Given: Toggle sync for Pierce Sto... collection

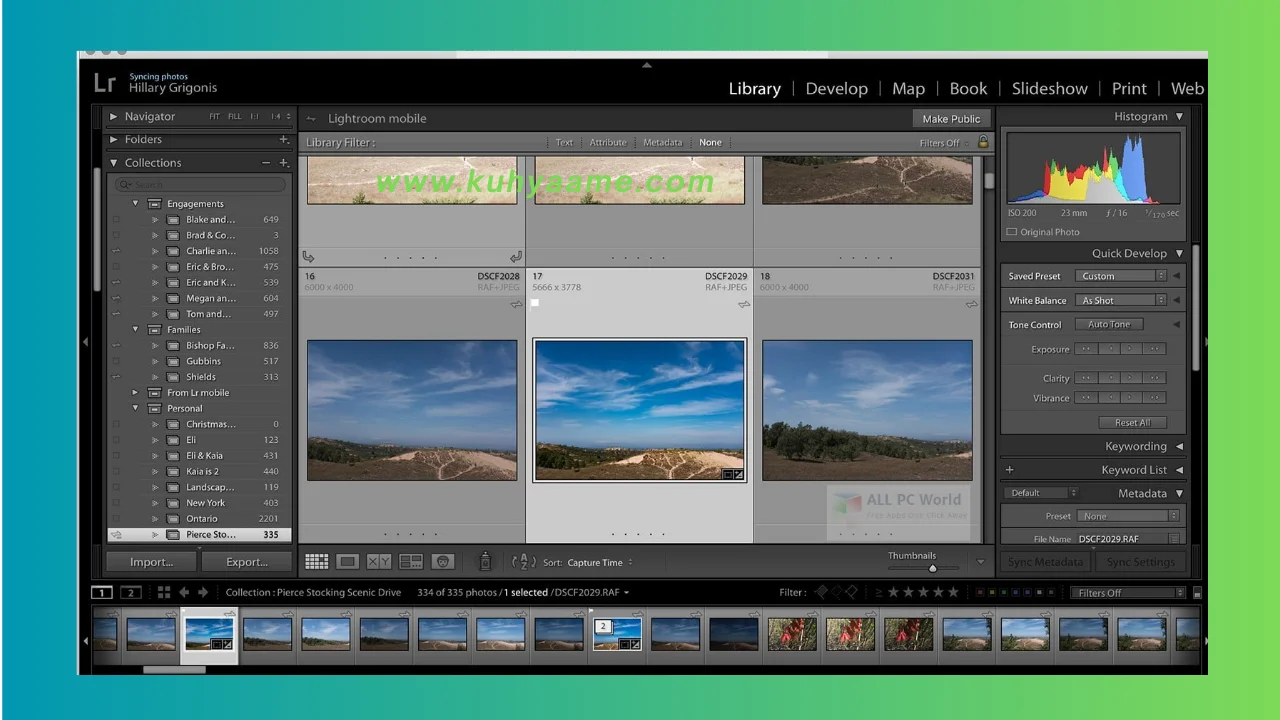Looking at the screenshot, I should pos(116,535).
